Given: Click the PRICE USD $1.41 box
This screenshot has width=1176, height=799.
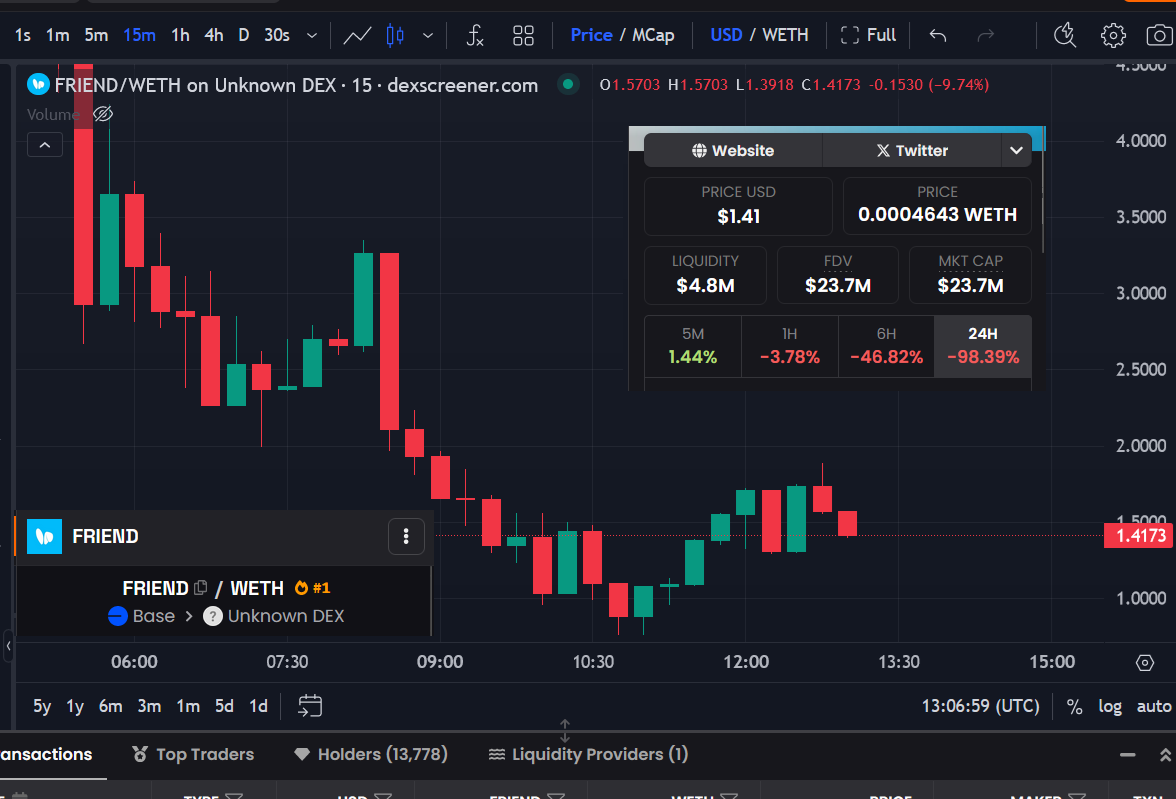Looking at the screenshot, I should click(x=738, y=206).
